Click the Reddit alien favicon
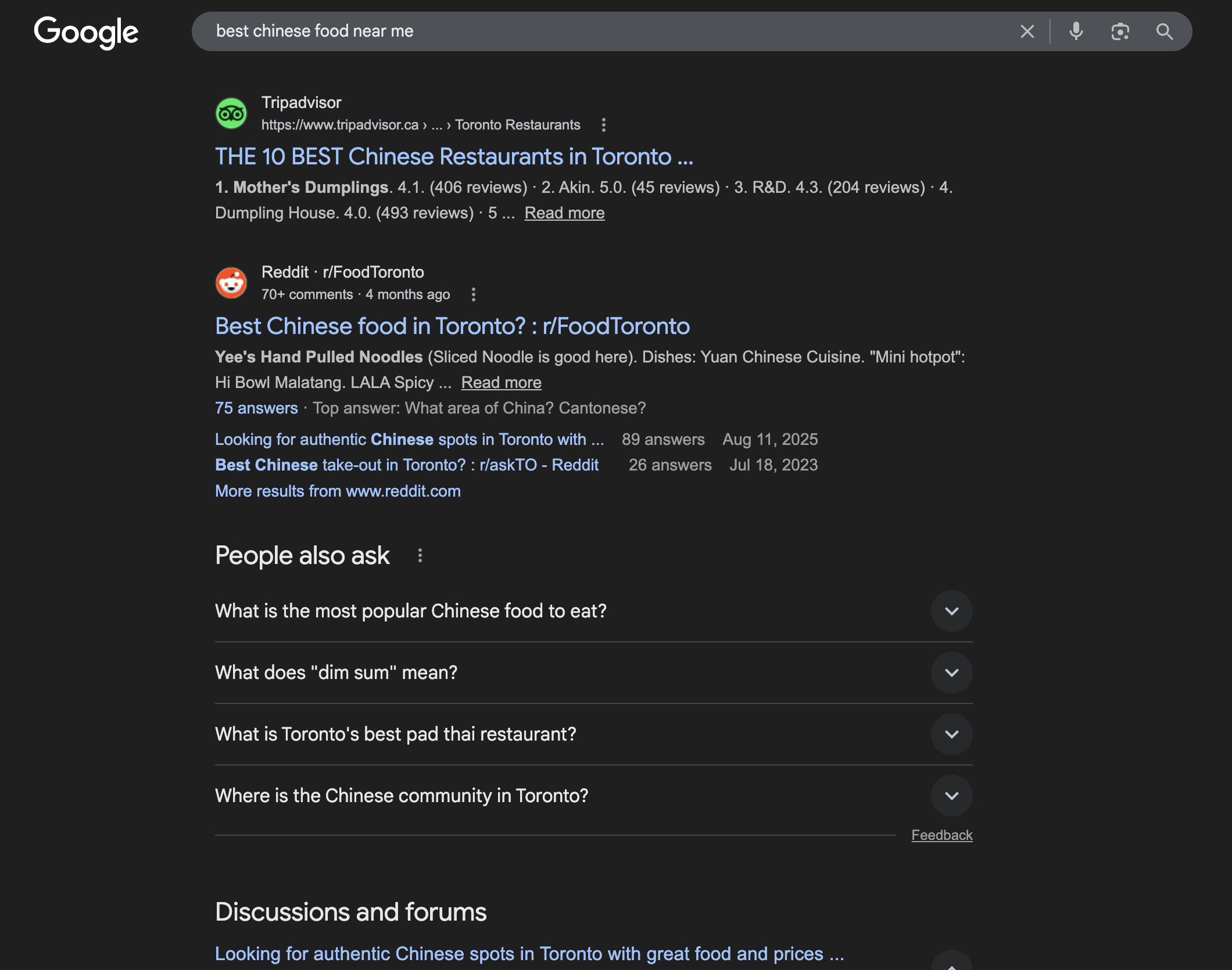This screenshot has width=1232, height=970. tap(231, 284)
